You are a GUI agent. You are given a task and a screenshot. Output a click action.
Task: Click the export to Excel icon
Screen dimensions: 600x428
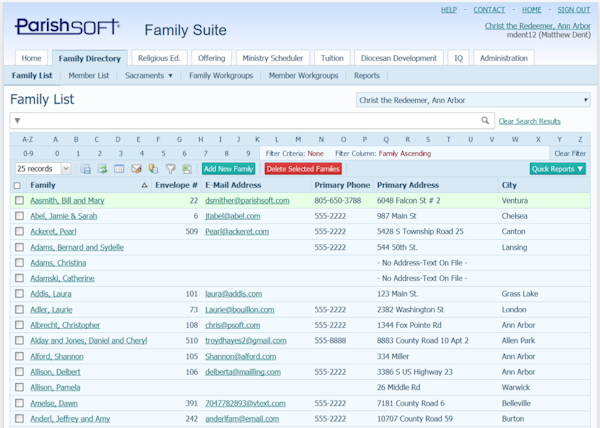(x=187, y=169)
